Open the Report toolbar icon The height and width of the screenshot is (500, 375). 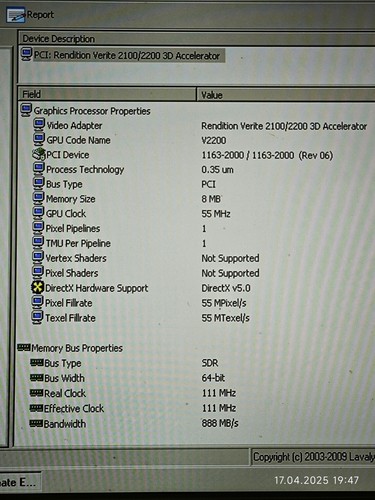click(16, 15)
